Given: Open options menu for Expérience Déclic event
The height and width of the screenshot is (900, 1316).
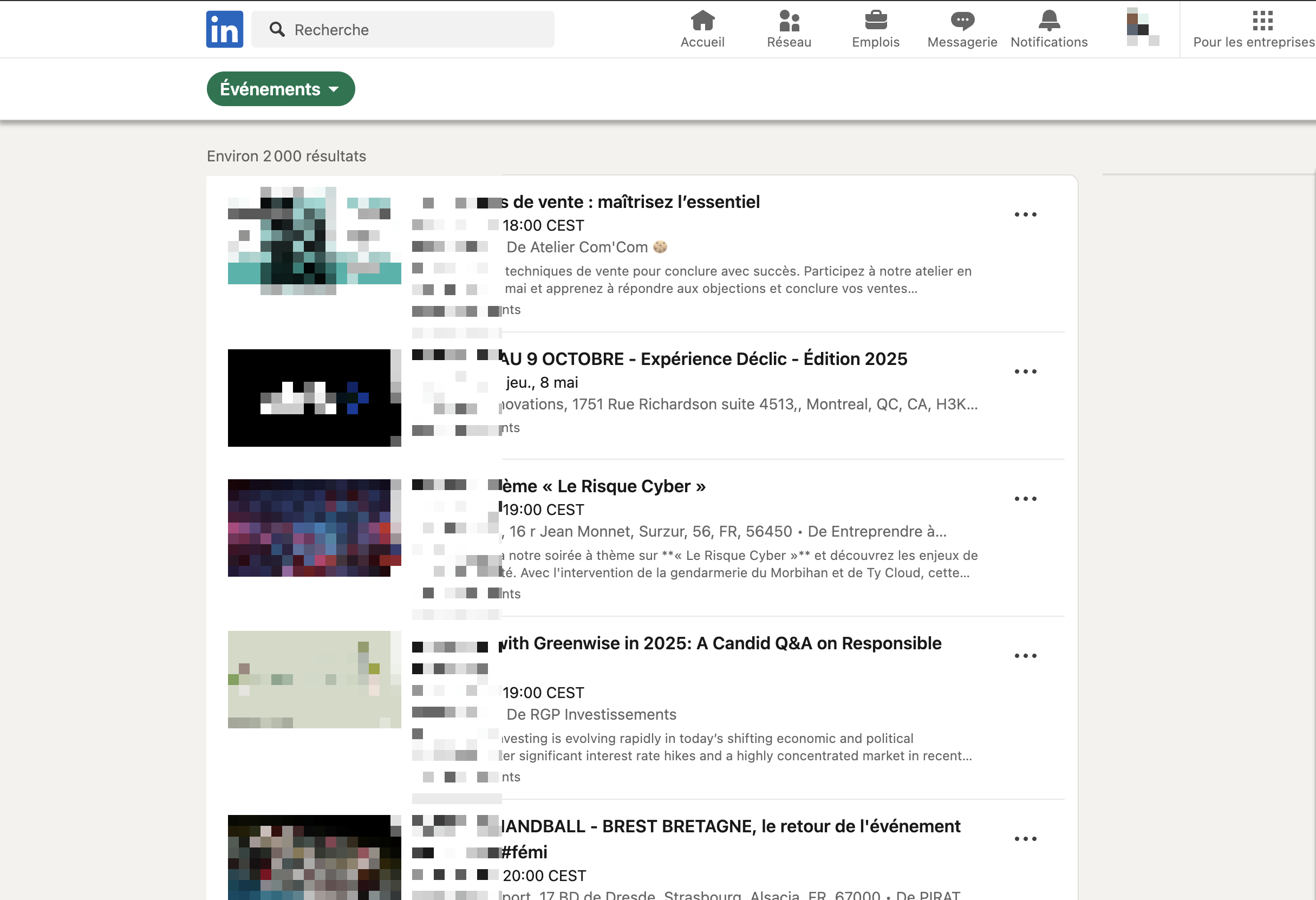Looking at the screenshot, I should click(x=1025, y=371).
